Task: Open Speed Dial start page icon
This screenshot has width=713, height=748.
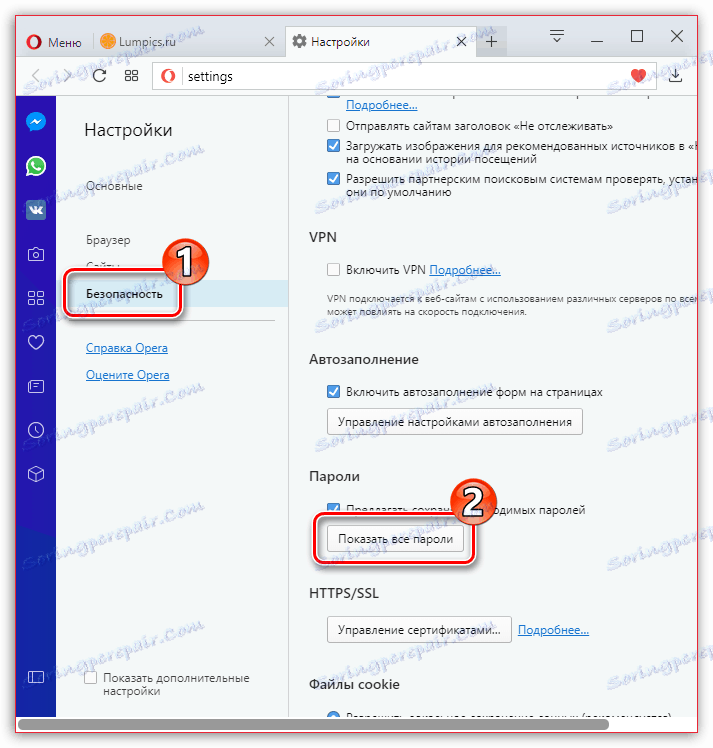Action: 131,76
